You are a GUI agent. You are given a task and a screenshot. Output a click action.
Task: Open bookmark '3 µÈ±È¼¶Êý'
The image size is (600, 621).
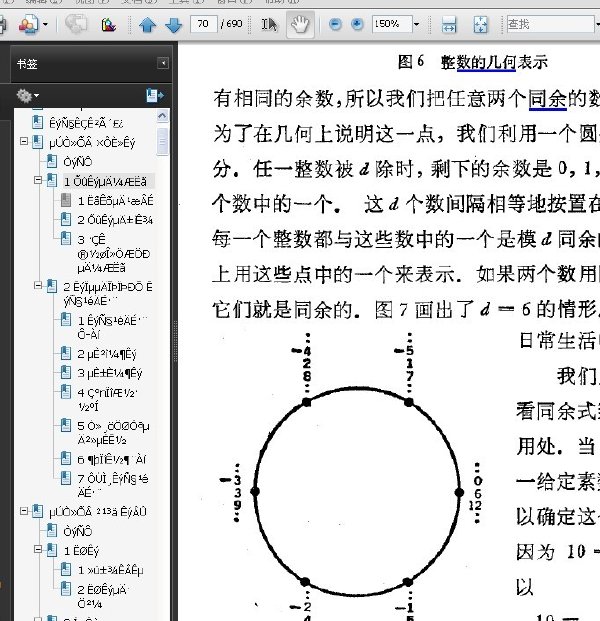pos(110,373)
